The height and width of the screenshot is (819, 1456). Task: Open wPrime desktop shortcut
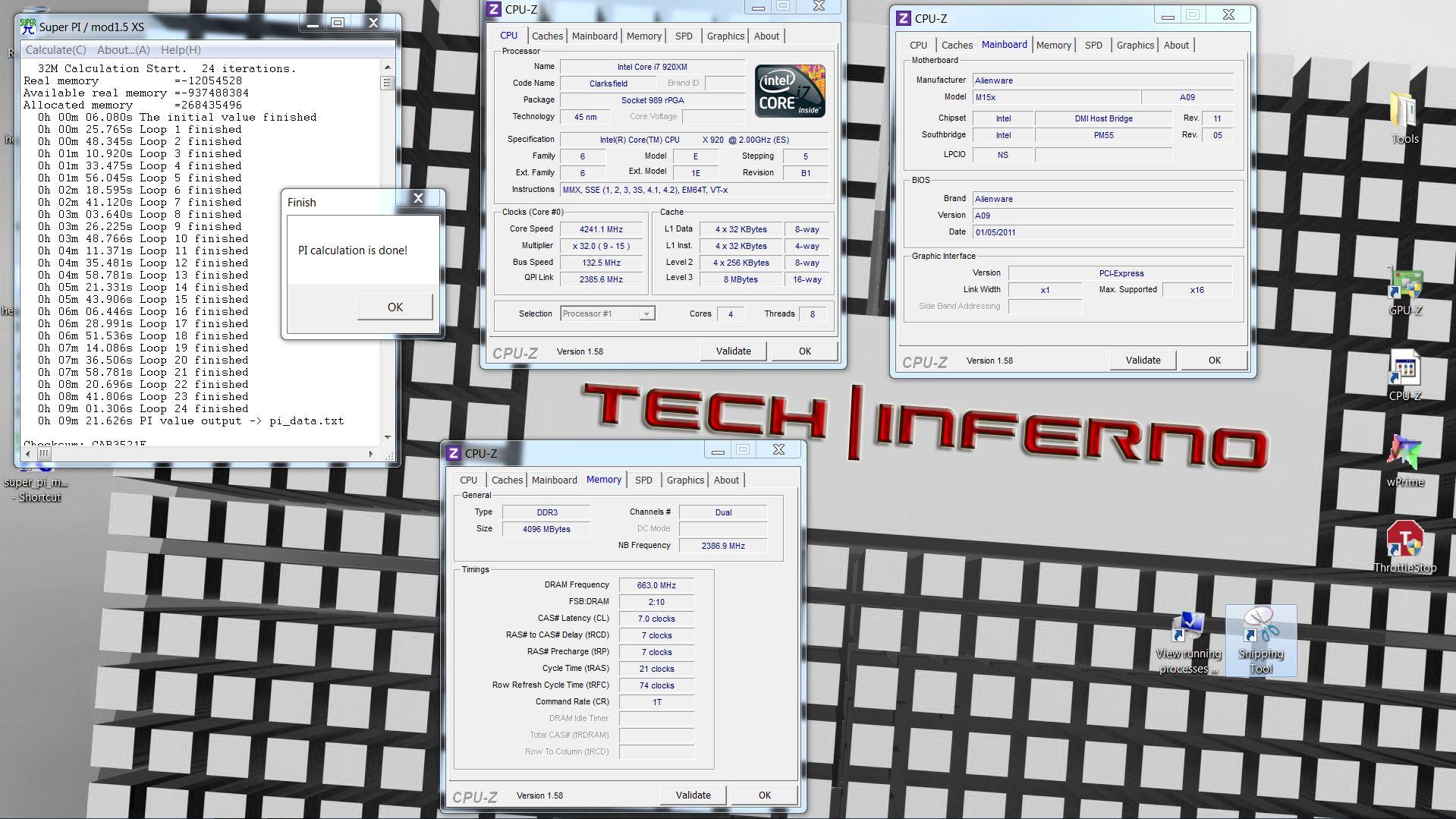pos(1404,461)
